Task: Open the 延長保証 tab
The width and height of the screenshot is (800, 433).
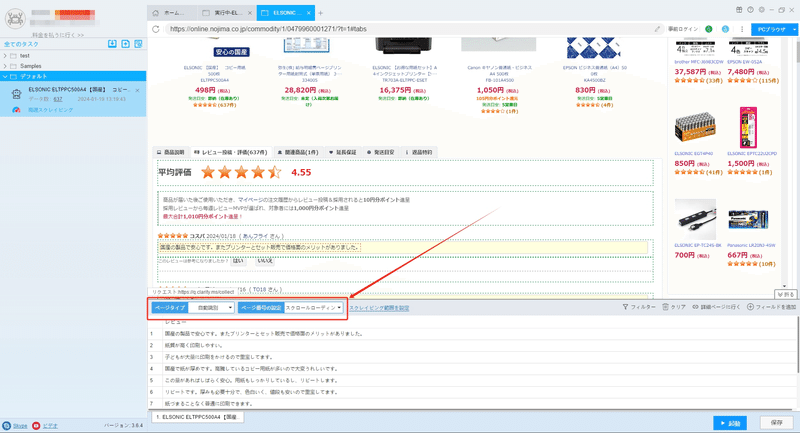Action: [342, 152]
